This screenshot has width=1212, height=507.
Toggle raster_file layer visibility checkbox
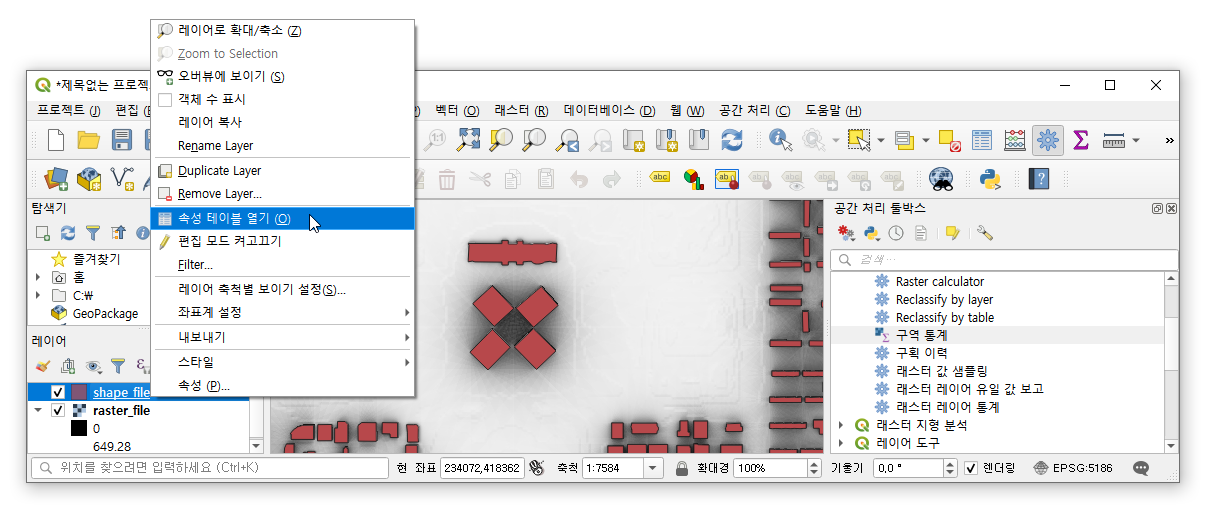click(58, 410)
